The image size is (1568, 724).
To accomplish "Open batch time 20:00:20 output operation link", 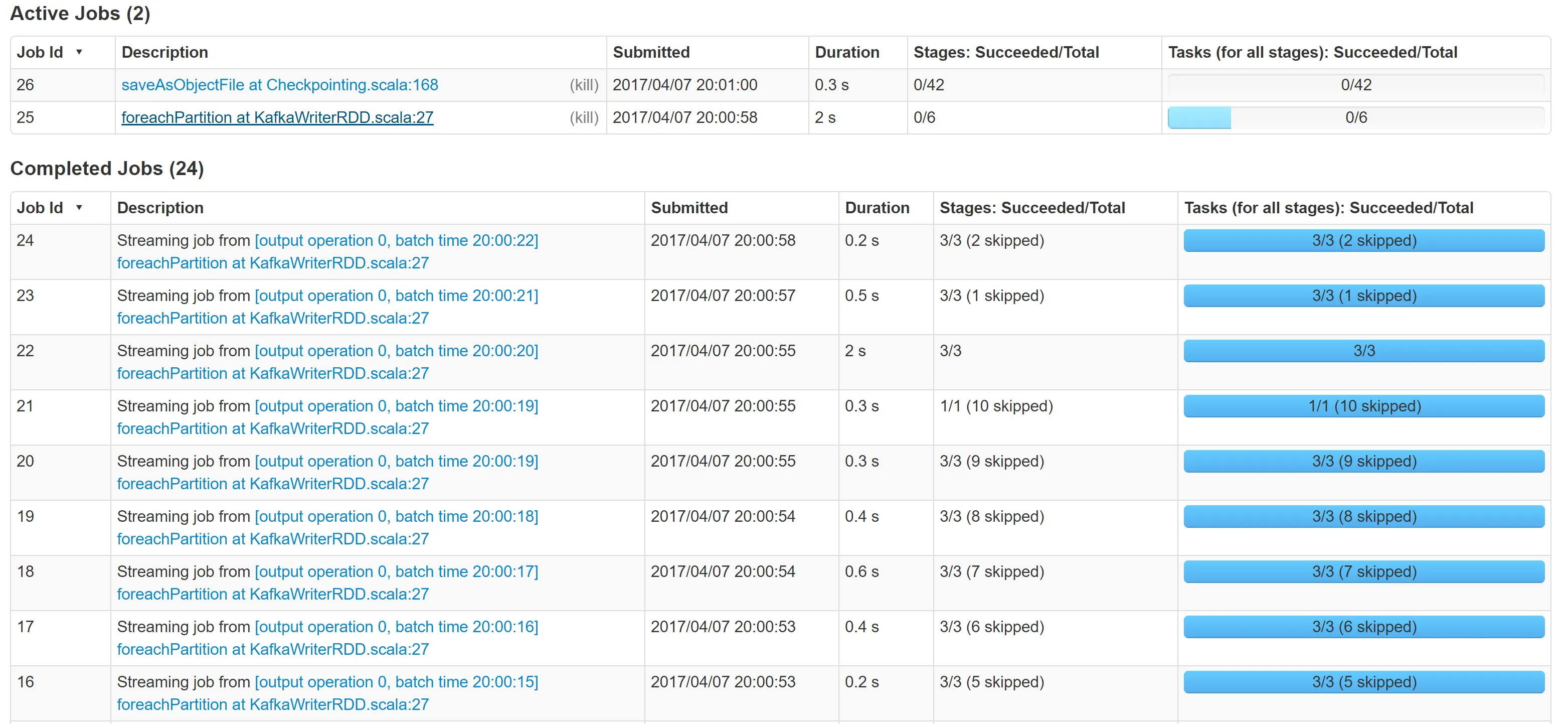I will pos(396,351).
